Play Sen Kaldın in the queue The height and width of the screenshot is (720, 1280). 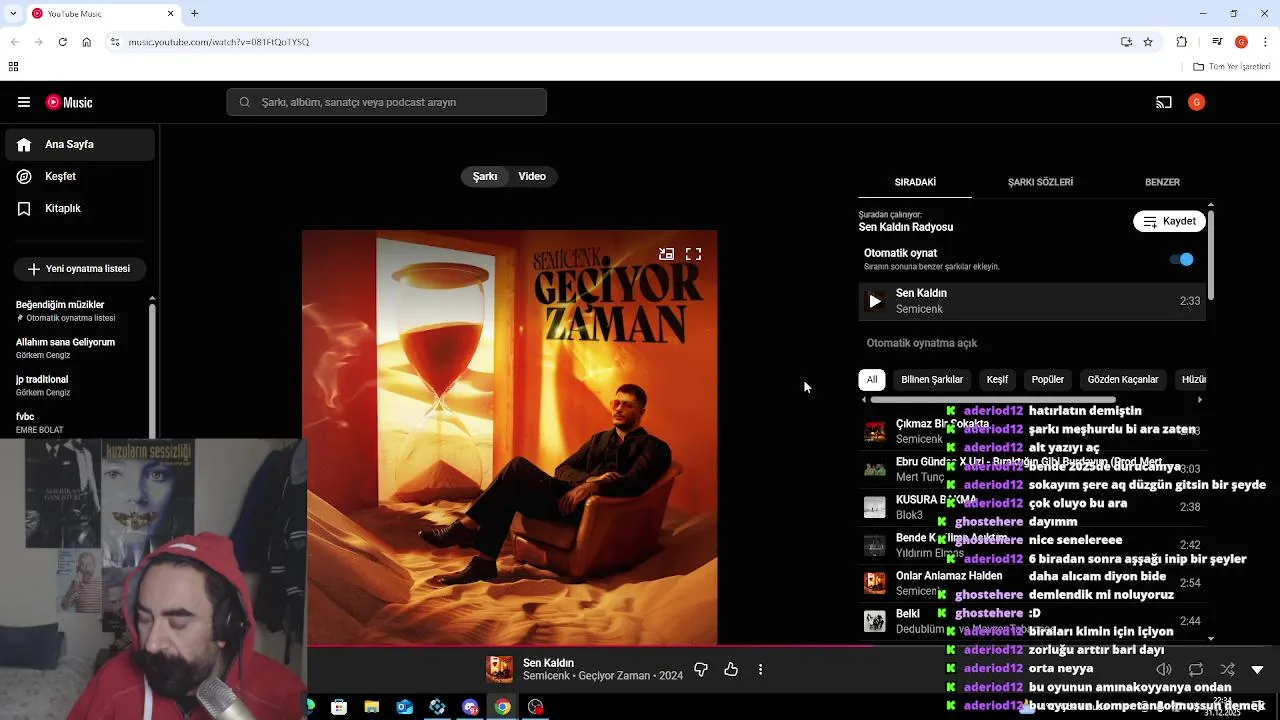(x=875, y=301)
